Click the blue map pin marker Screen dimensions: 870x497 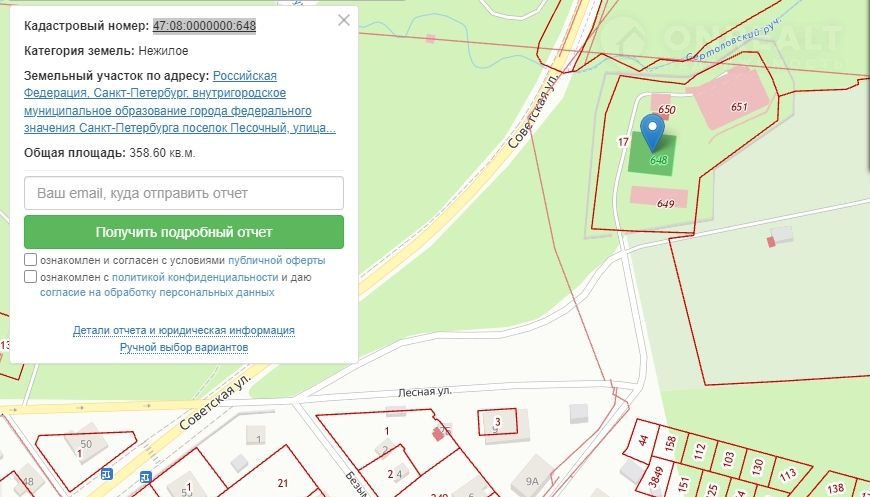652,131
